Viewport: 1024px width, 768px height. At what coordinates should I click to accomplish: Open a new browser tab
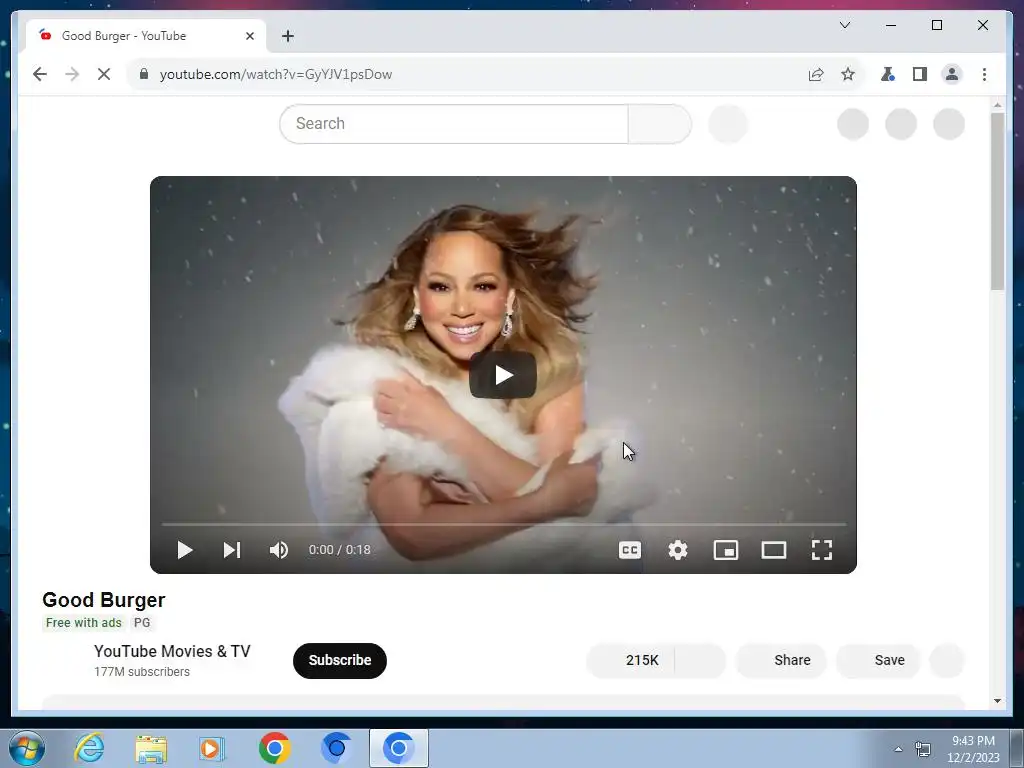(288, 36)
